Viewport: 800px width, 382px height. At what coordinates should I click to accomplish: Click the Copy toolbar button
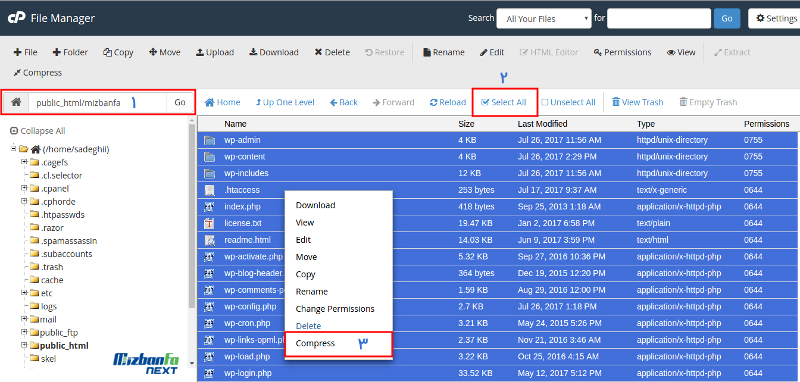118,52
